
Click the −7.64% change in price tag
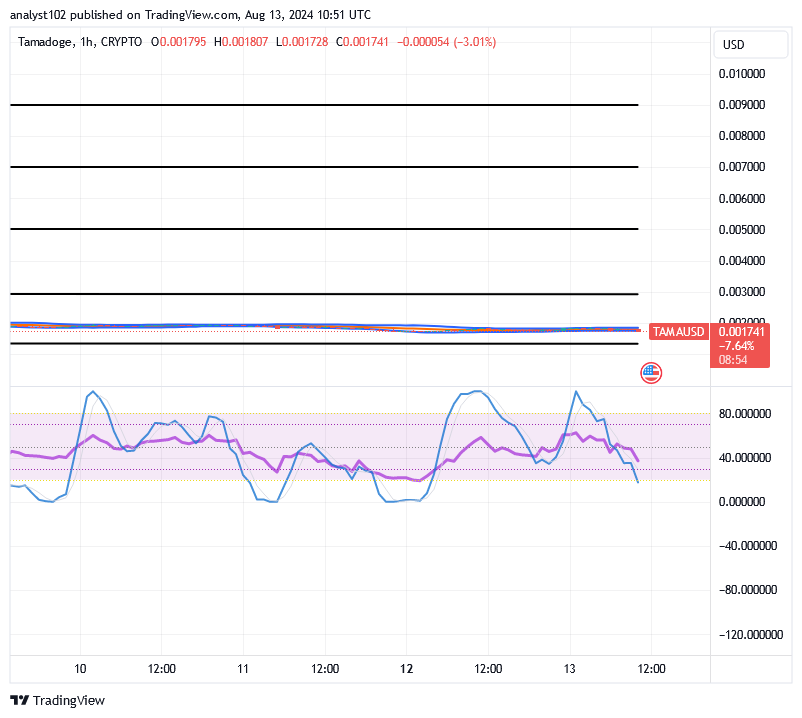(x=736, y=346)
